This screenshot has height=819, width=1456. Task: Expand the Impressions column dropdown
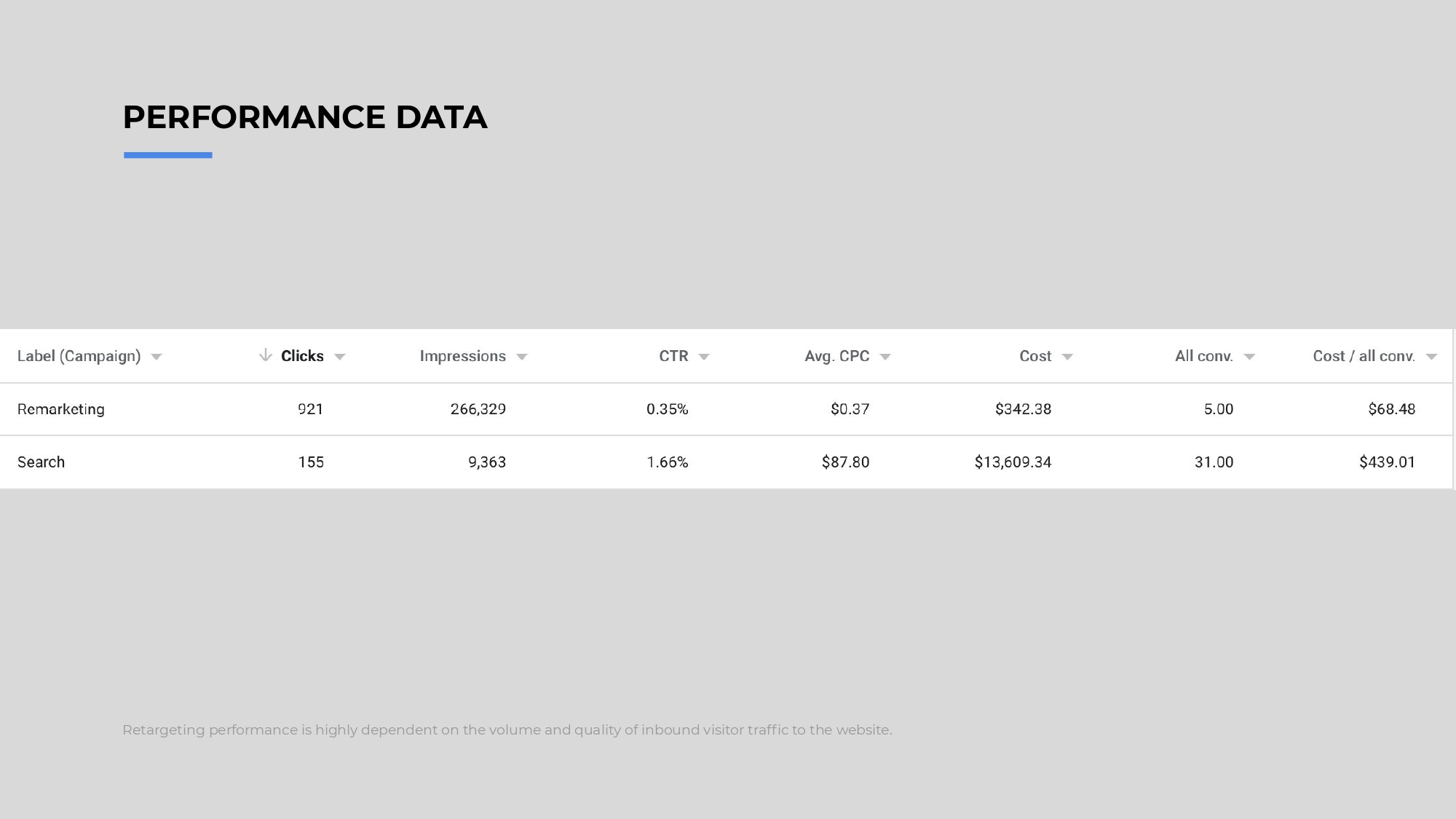tap(522, 357)
